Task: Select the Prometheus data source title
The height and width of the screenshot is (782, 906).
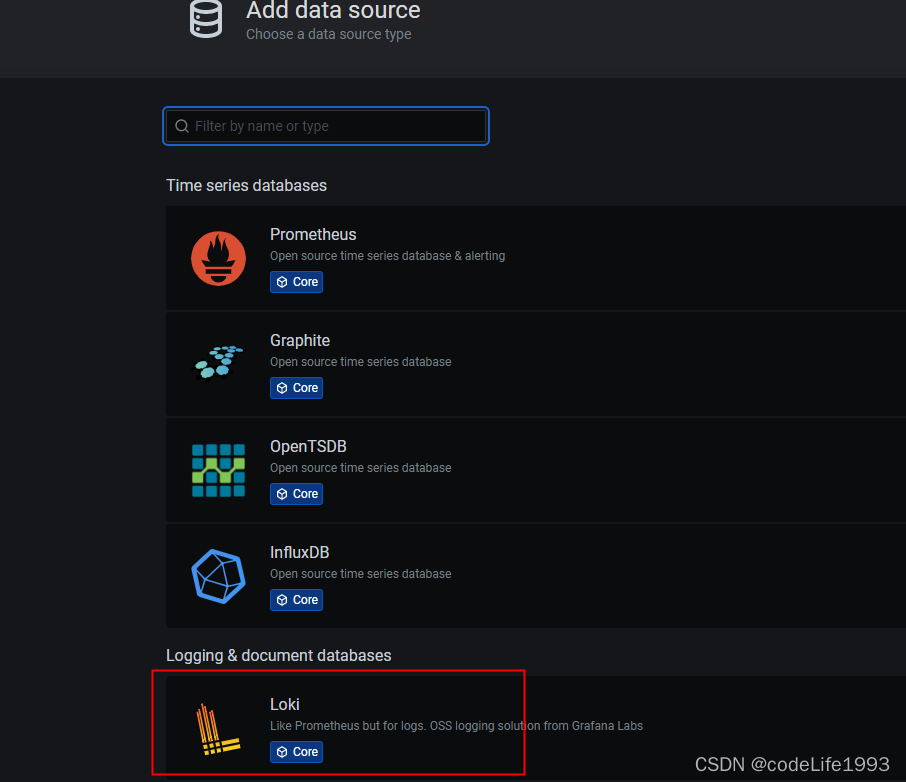Action: [x=313, y=235]
